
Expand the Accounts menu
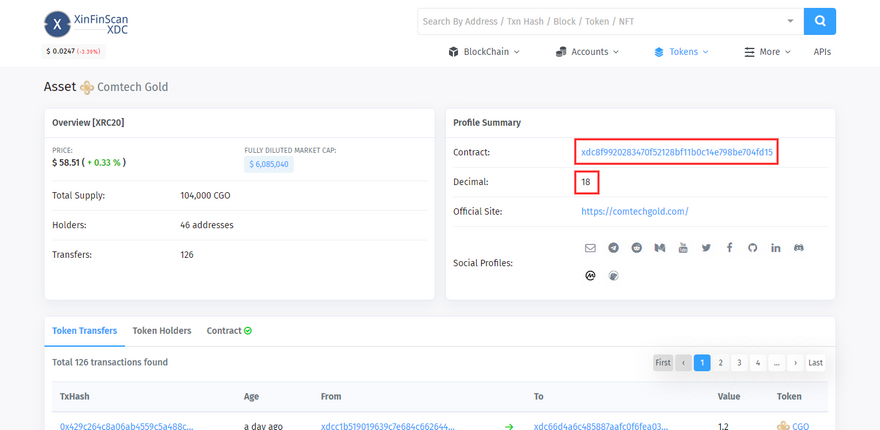coord(587,52)
